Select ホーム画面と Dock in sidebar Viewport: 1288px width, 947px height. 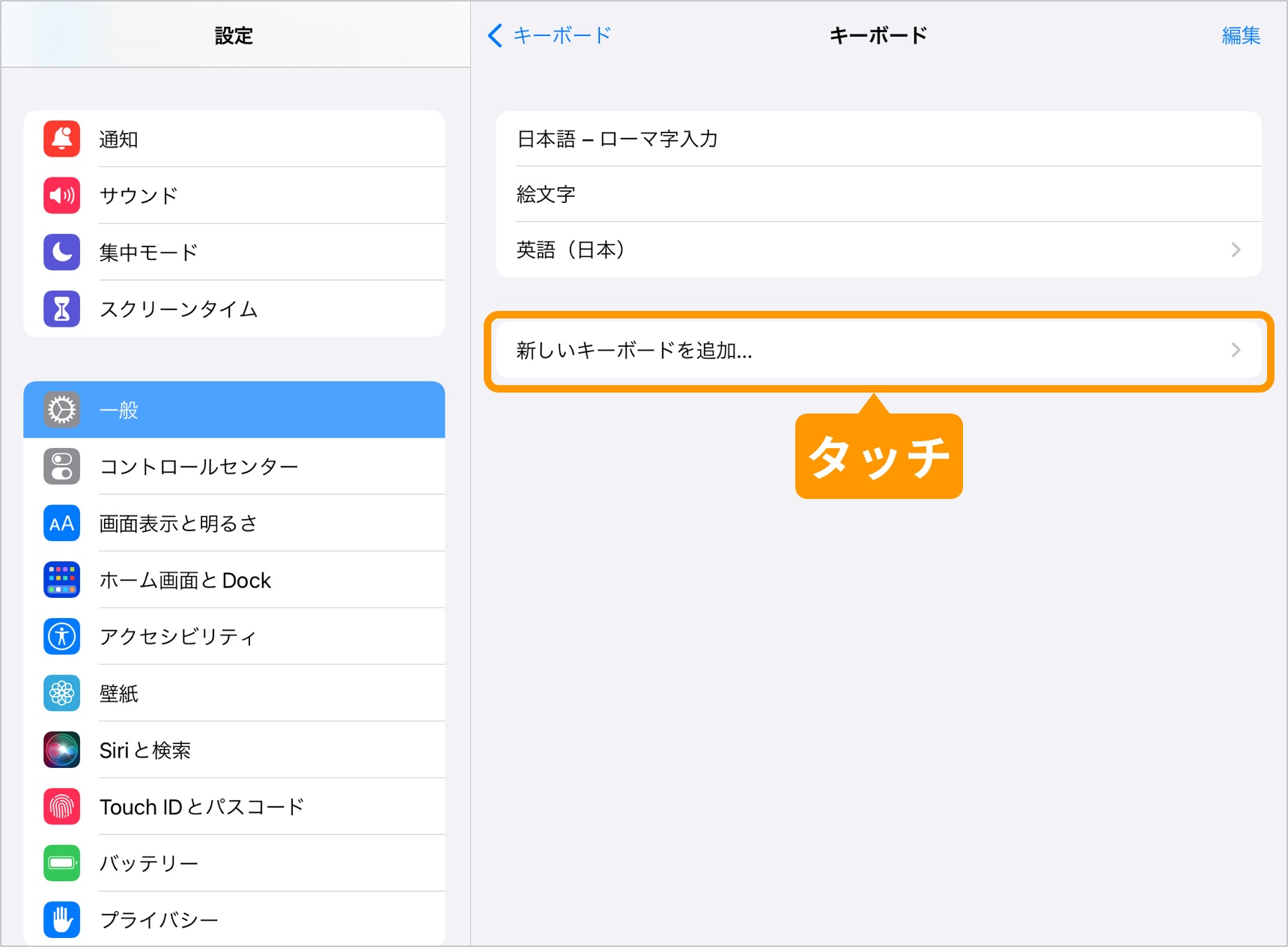(x=186, y=580)
